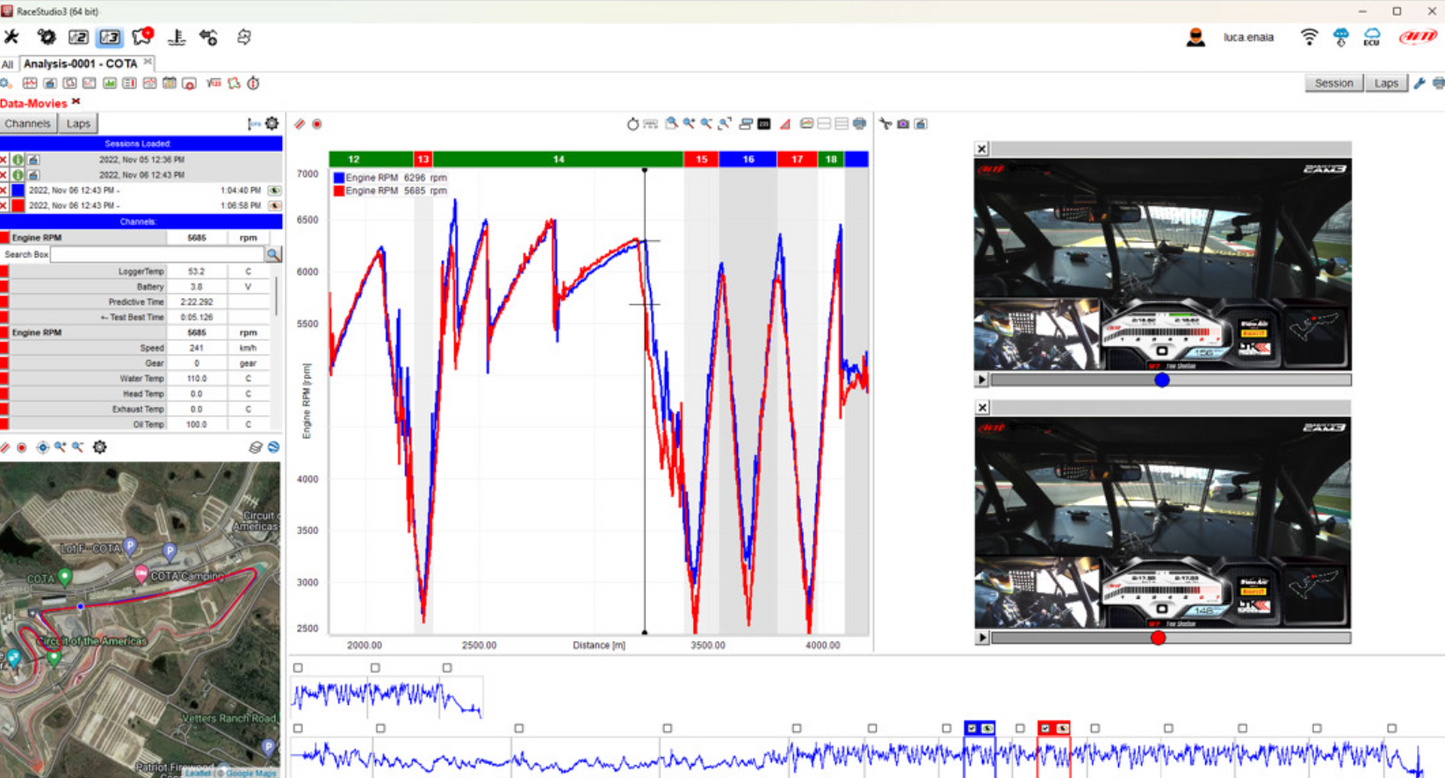The width and height of the screenshot is (1445, 778).
Task: Click the printer icon in the chart toolbar
Action: (x=859, y=124)
